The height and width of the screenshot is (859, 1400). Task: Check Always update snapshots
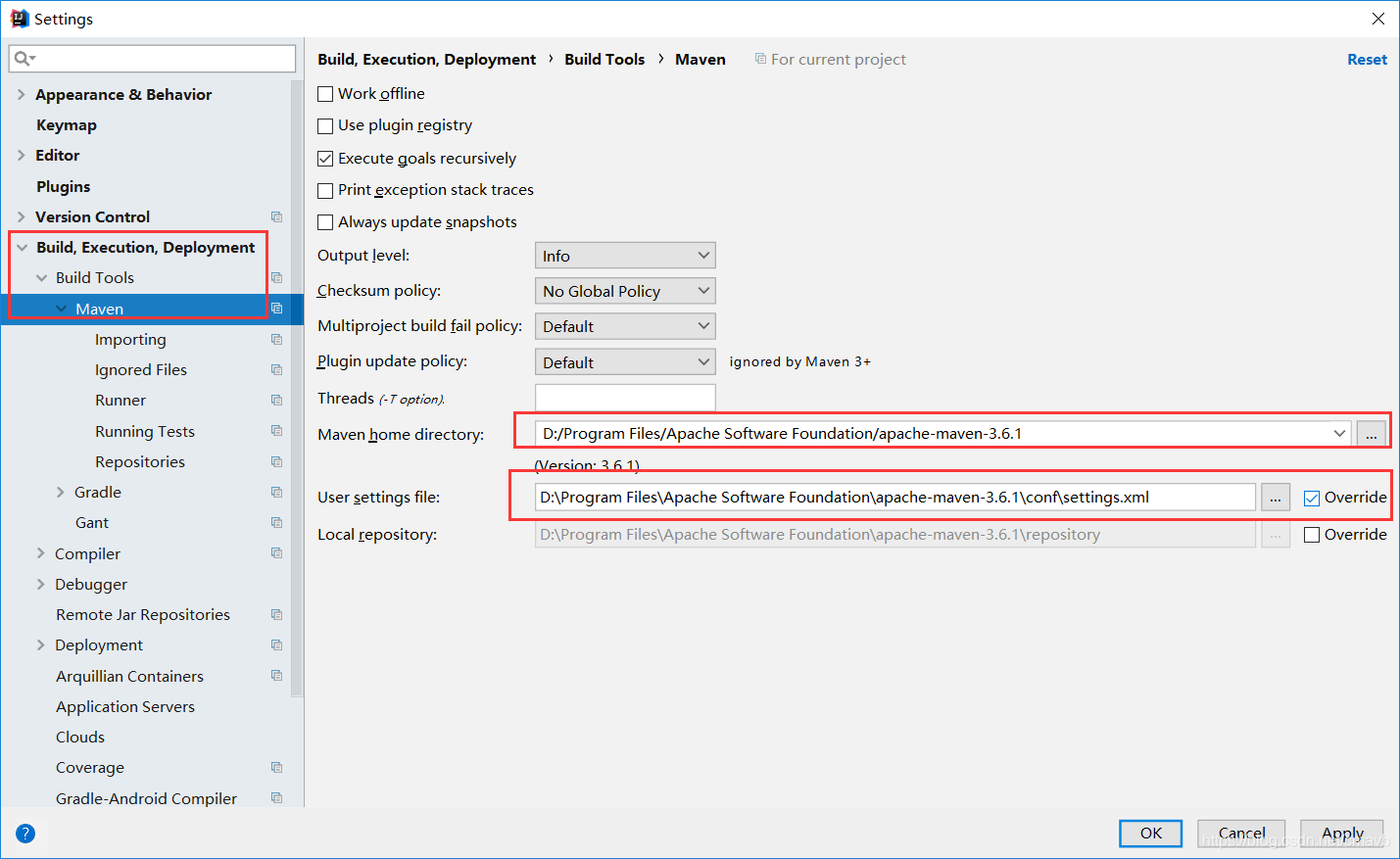[325, 222]
